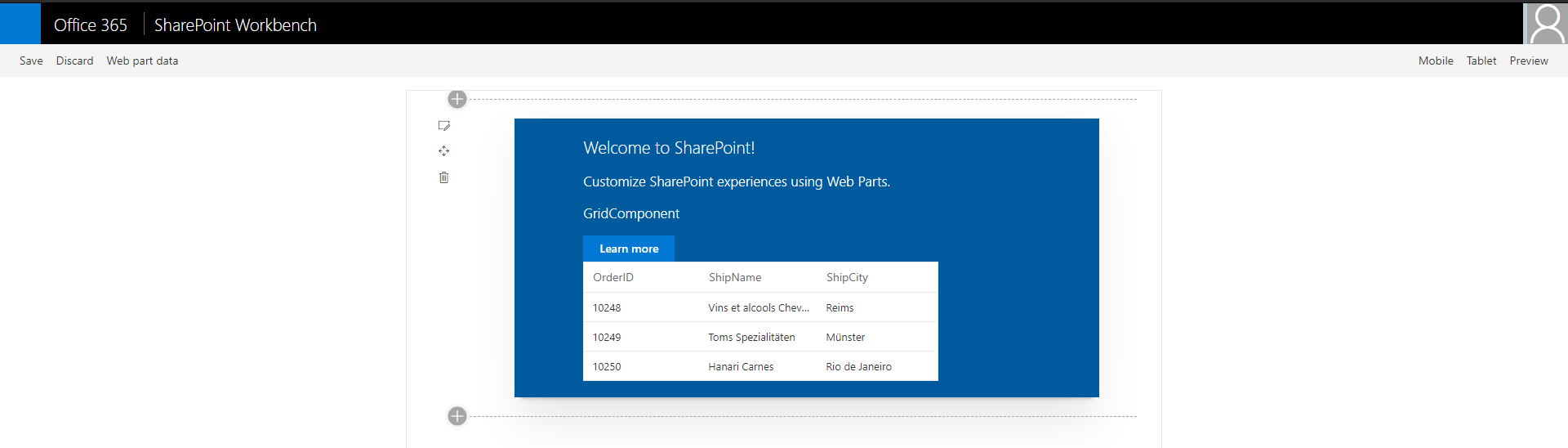Click the blue app launcher square

coord(20,24)
